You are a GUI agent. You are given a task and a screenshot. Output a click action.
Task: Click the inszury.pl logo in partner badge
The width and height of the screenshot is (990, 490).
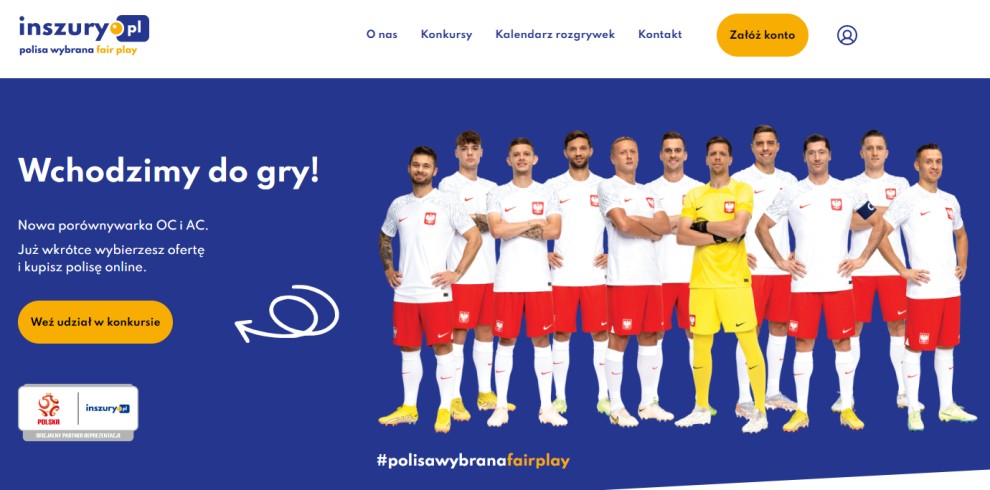pos(107,409)
